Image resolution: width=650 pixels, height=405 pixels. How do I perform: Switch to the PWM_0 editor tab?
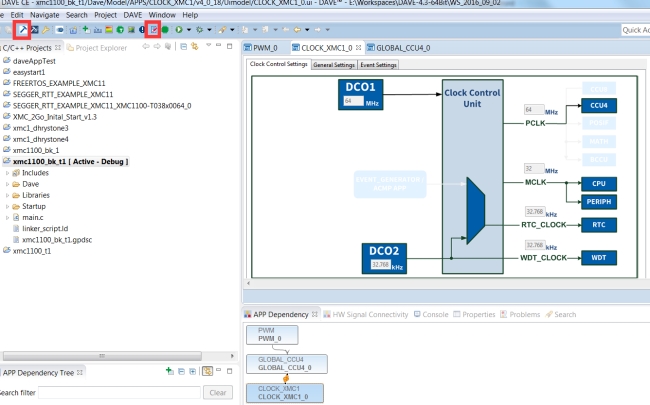tap(265, 48)
